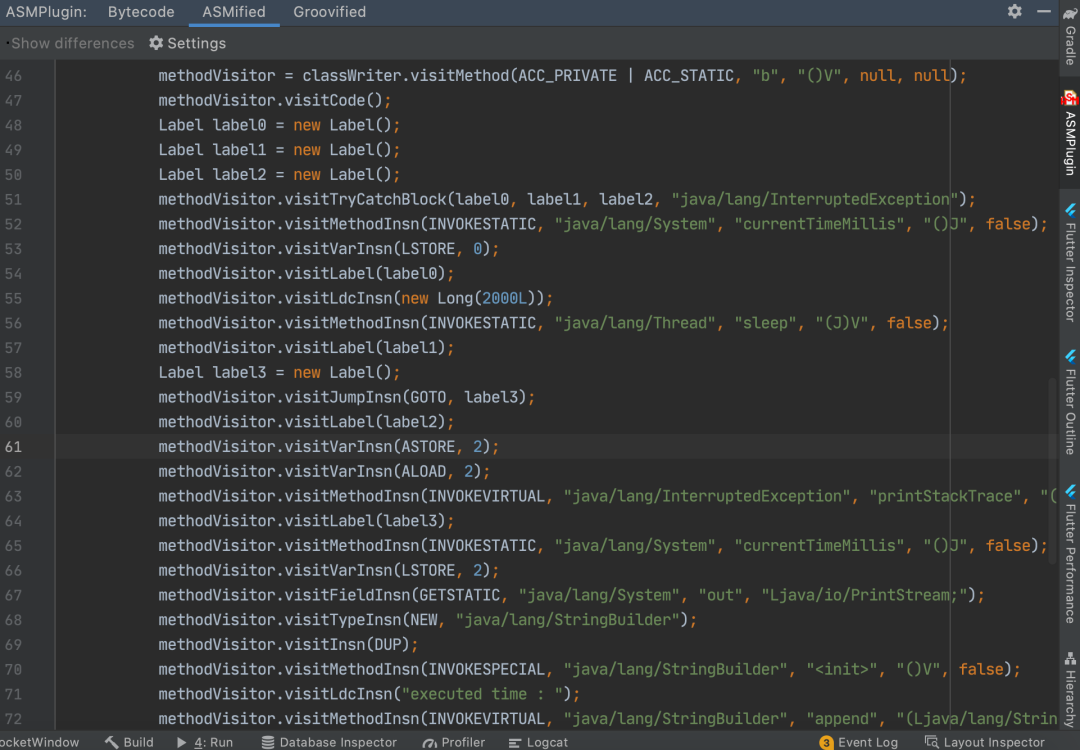Click Profiler gauge icon

[430, 742]
